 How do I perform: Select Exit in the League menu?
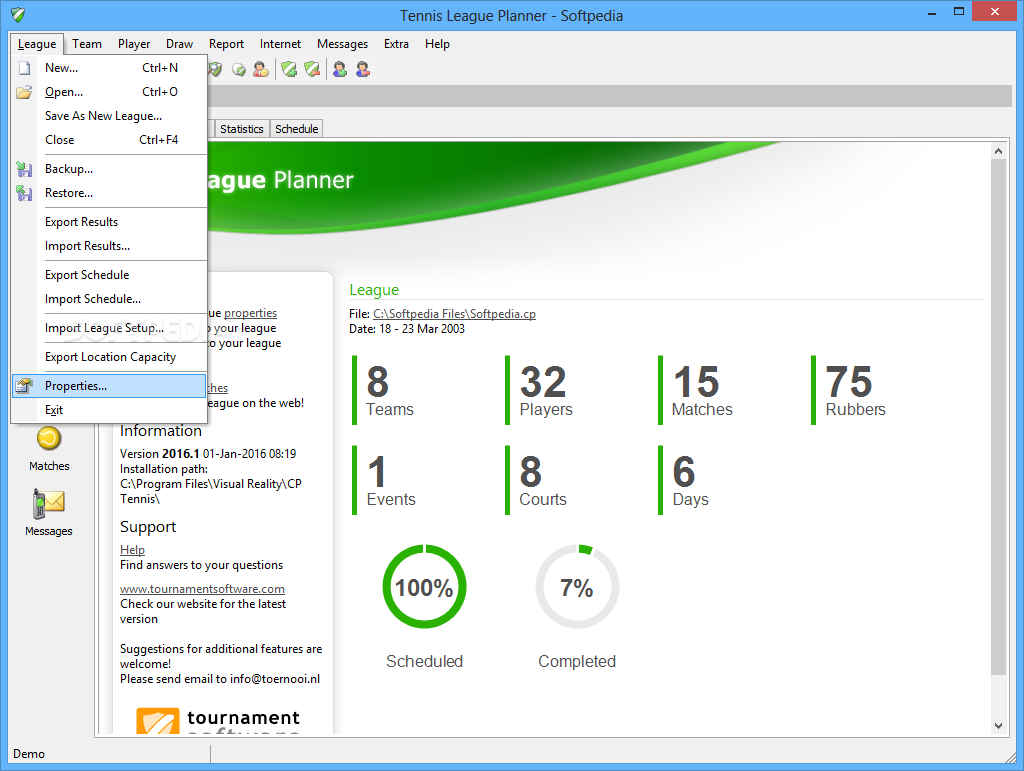109,410
